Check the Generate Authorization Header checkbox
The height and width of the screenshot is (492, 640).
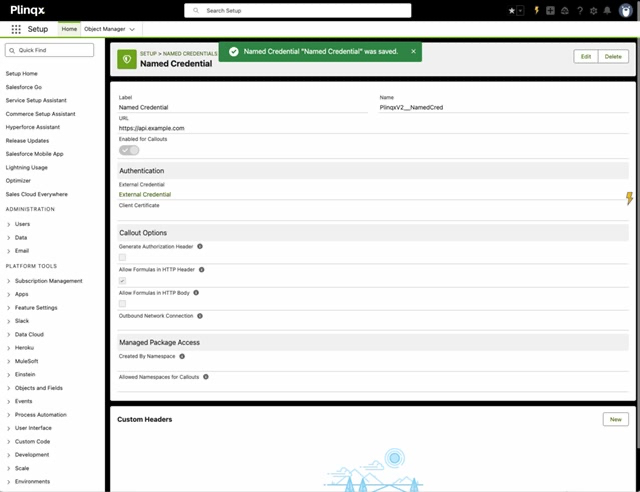click(122, 257)
